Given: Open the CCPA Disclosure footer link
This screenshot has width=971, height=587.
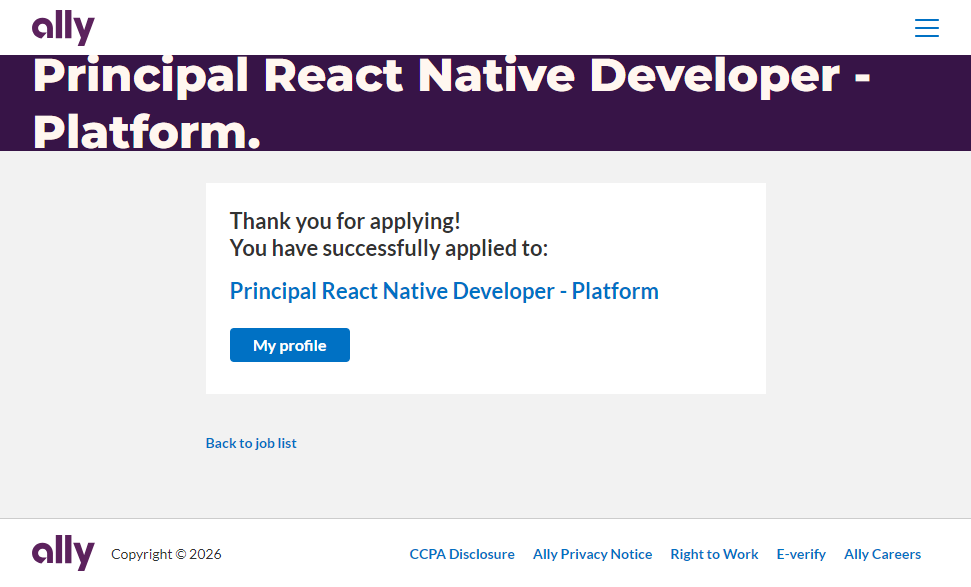Looking at the screenshot, I should (x=462, y=554).
